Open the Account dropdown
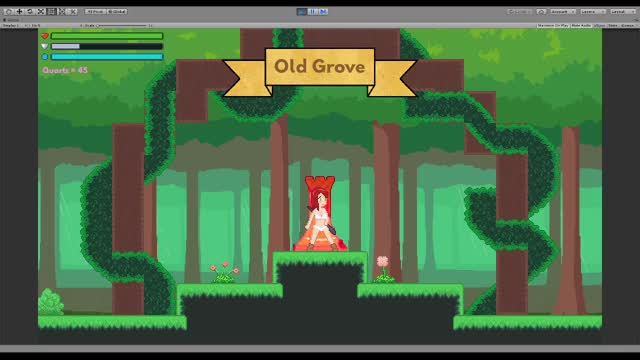This screenshot has height=360, width=640. coord(563,12)
